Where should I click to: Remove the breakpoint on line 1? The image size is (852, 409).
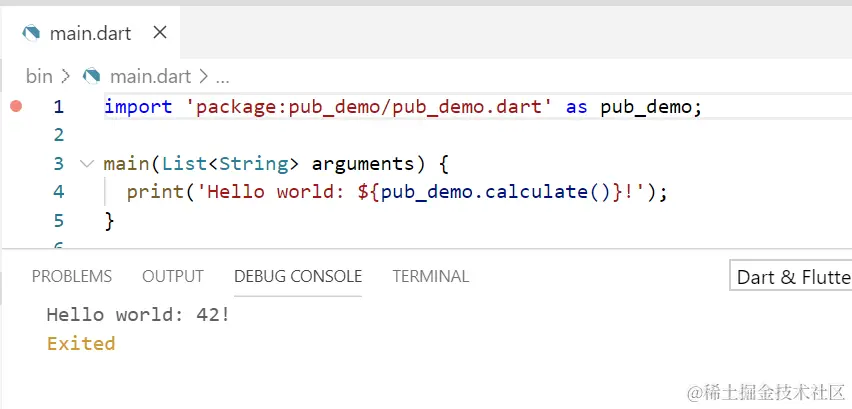[x=16, y=106]
